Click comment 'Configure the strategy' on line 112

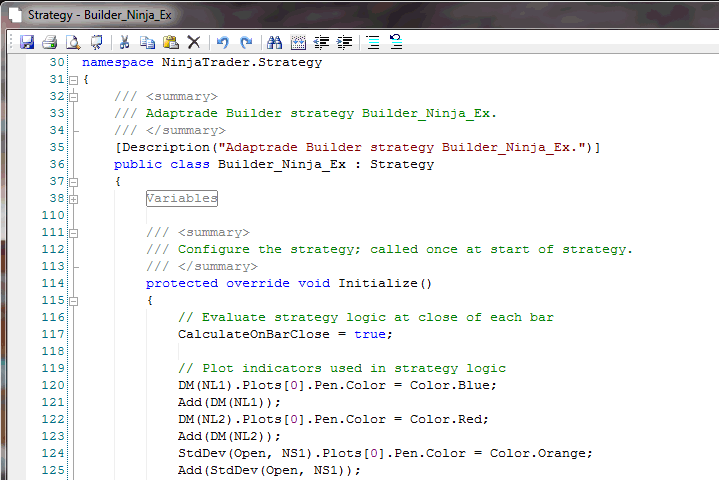[266, 249]
